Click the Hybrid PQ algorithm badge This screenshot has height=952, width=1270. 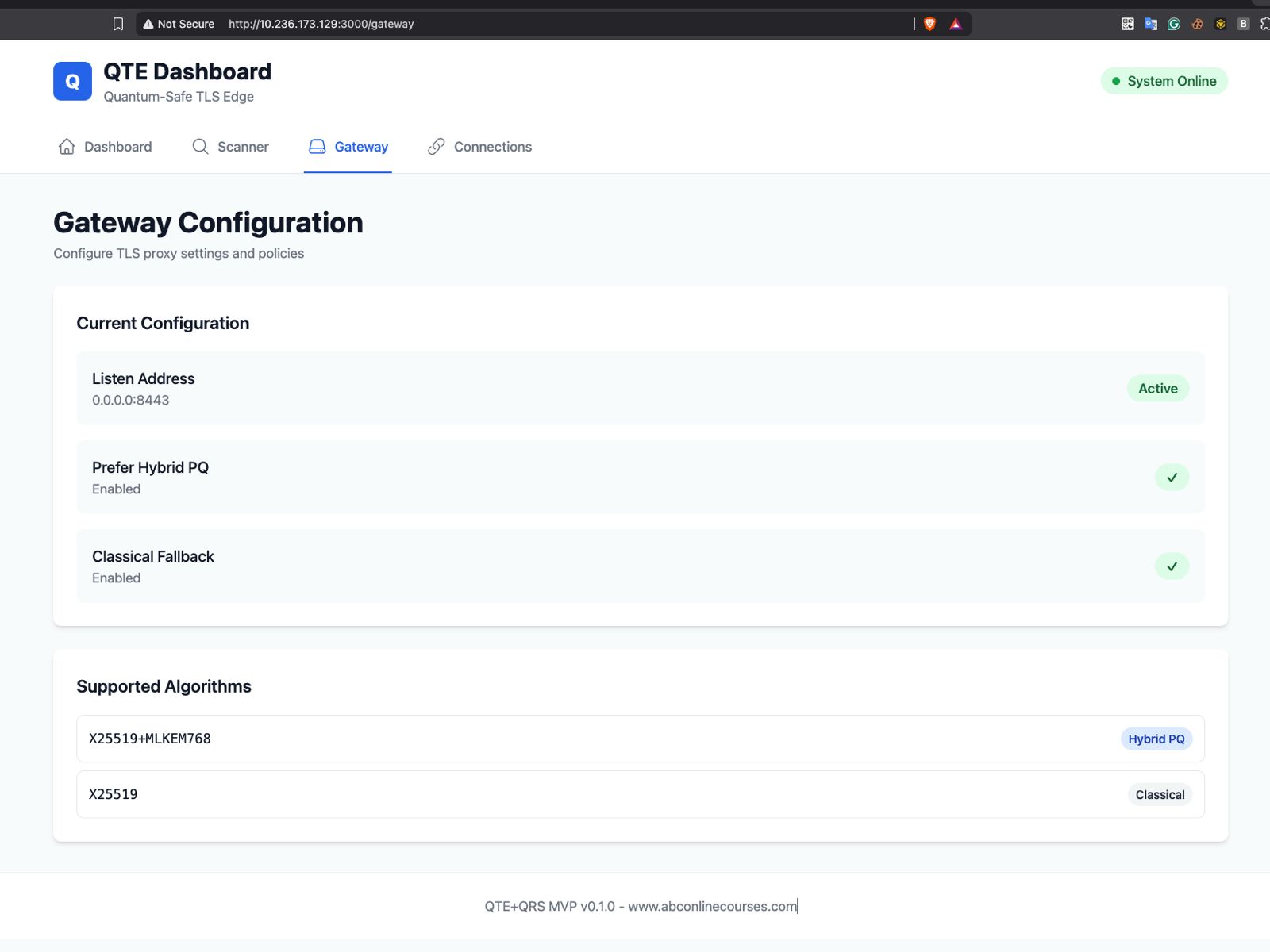click(x=1156, y=739)
